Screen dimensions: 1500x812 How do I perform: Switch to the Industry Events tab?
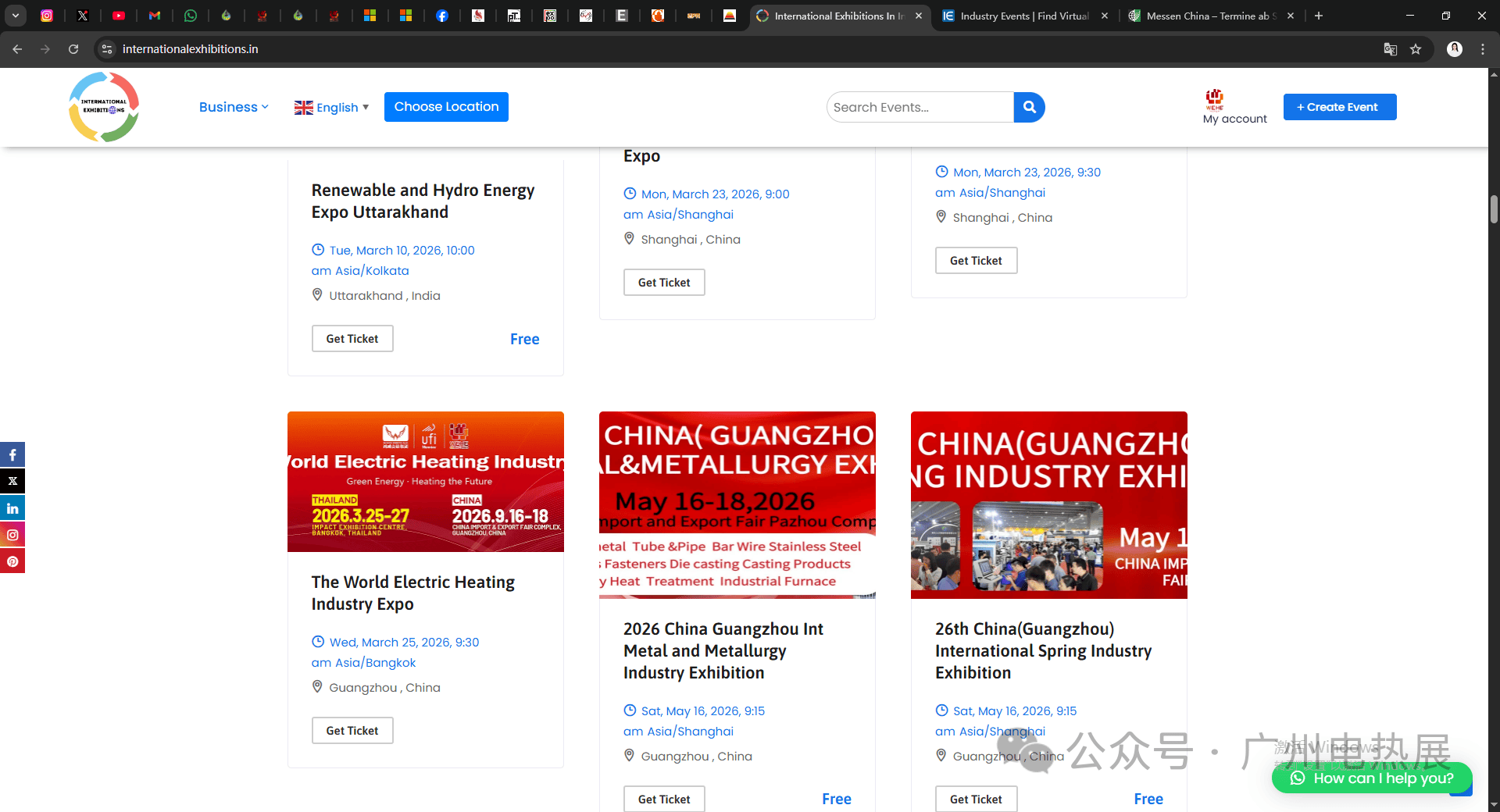coord(1023,16)
